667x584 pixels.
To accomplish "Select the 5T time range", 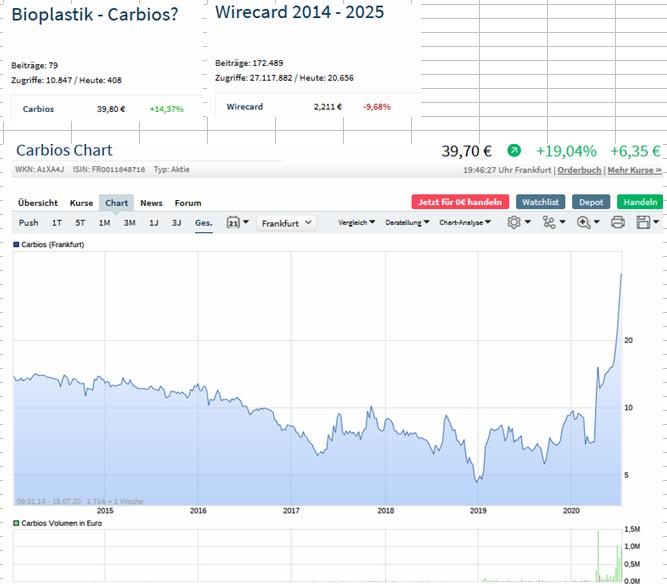I will (80, 222).
